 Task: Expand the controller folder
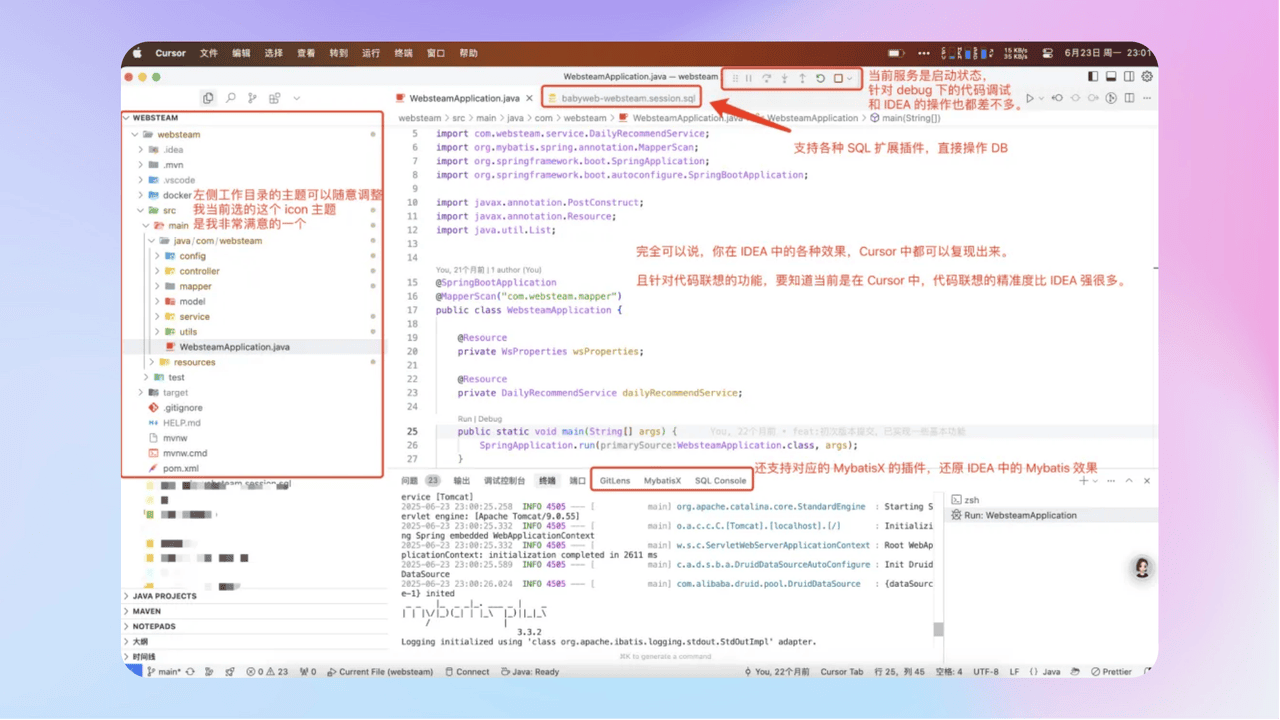199,271
